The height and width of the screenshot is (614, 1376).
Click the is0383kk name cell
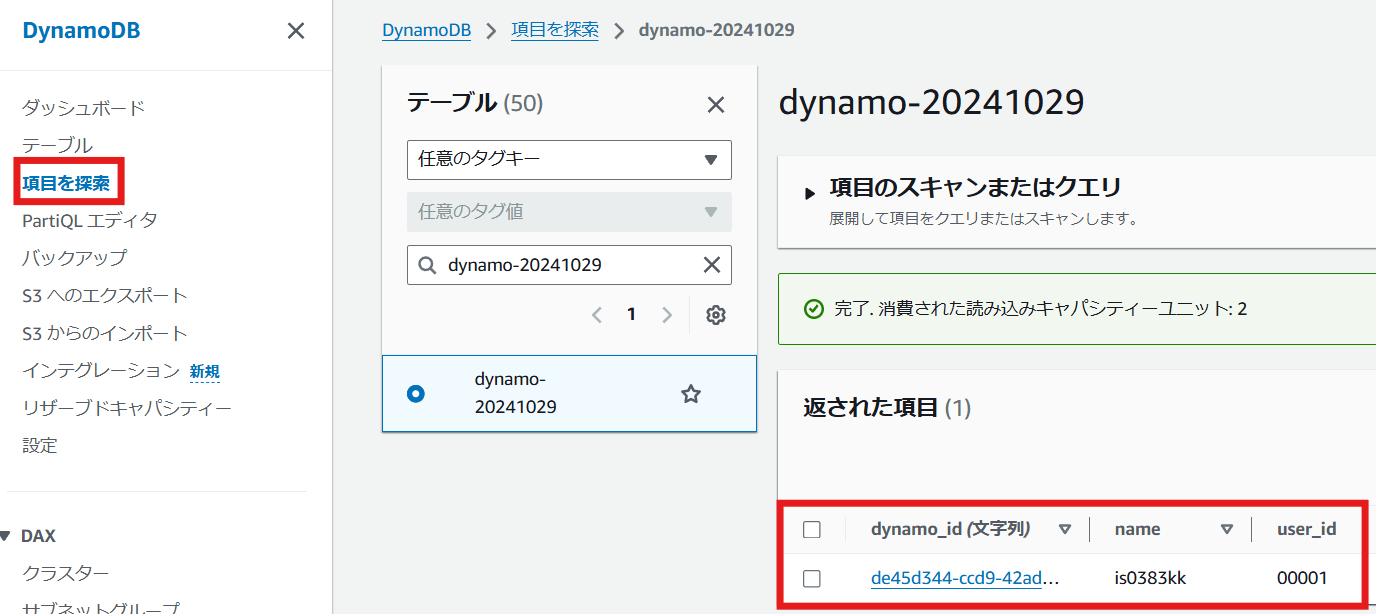pyautogui.click(x=1151, y=579)
